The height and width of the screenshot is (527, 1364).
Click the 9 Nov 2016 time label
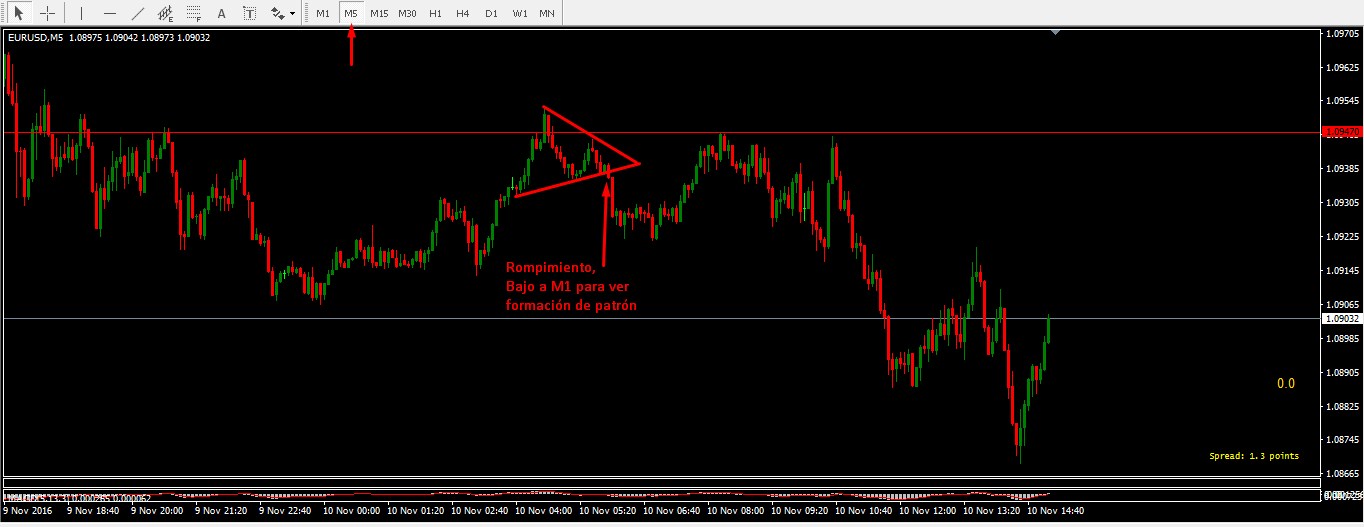point(28,510)
